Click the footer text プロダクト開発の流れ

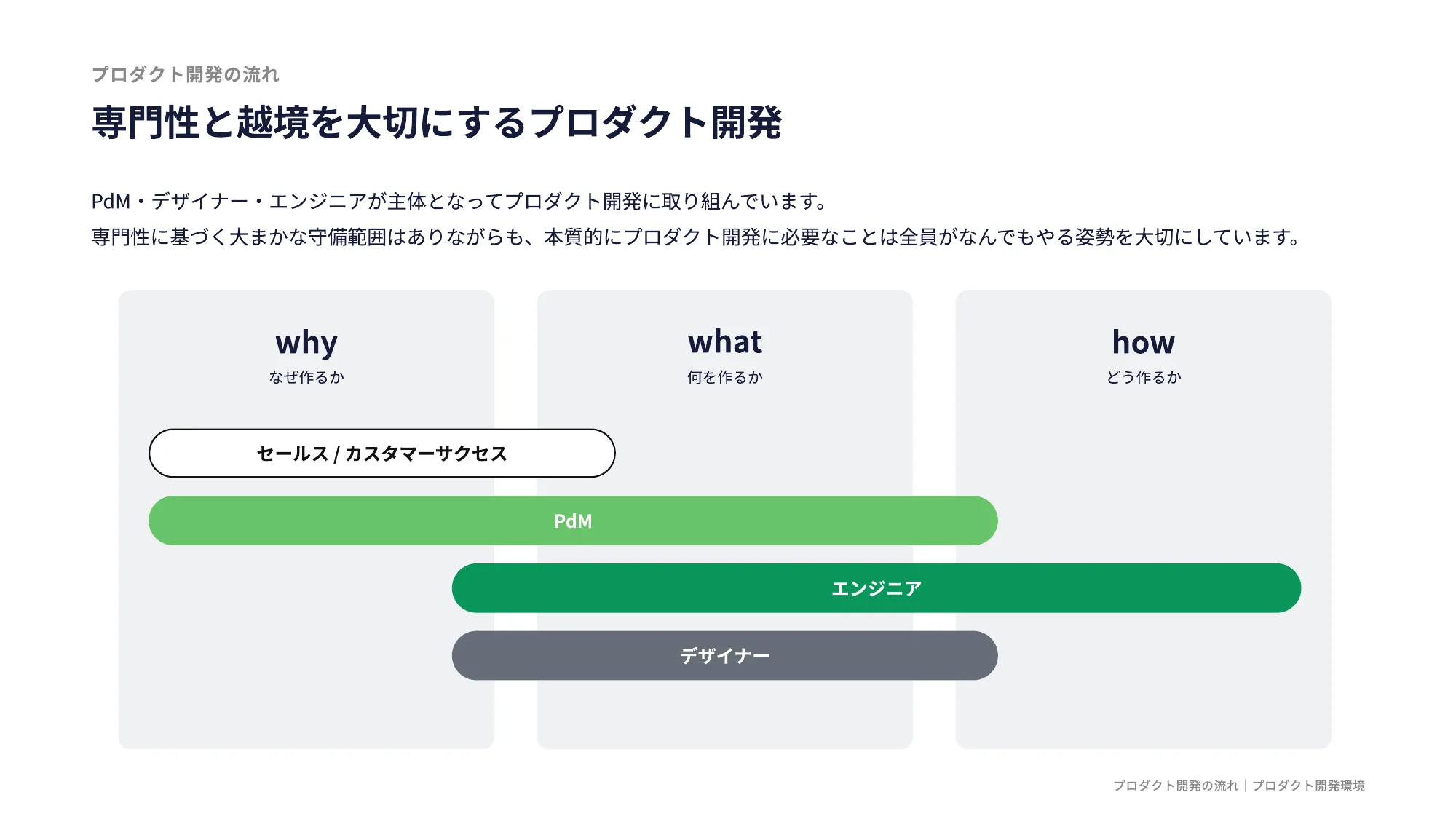(x=1176, y=786)
